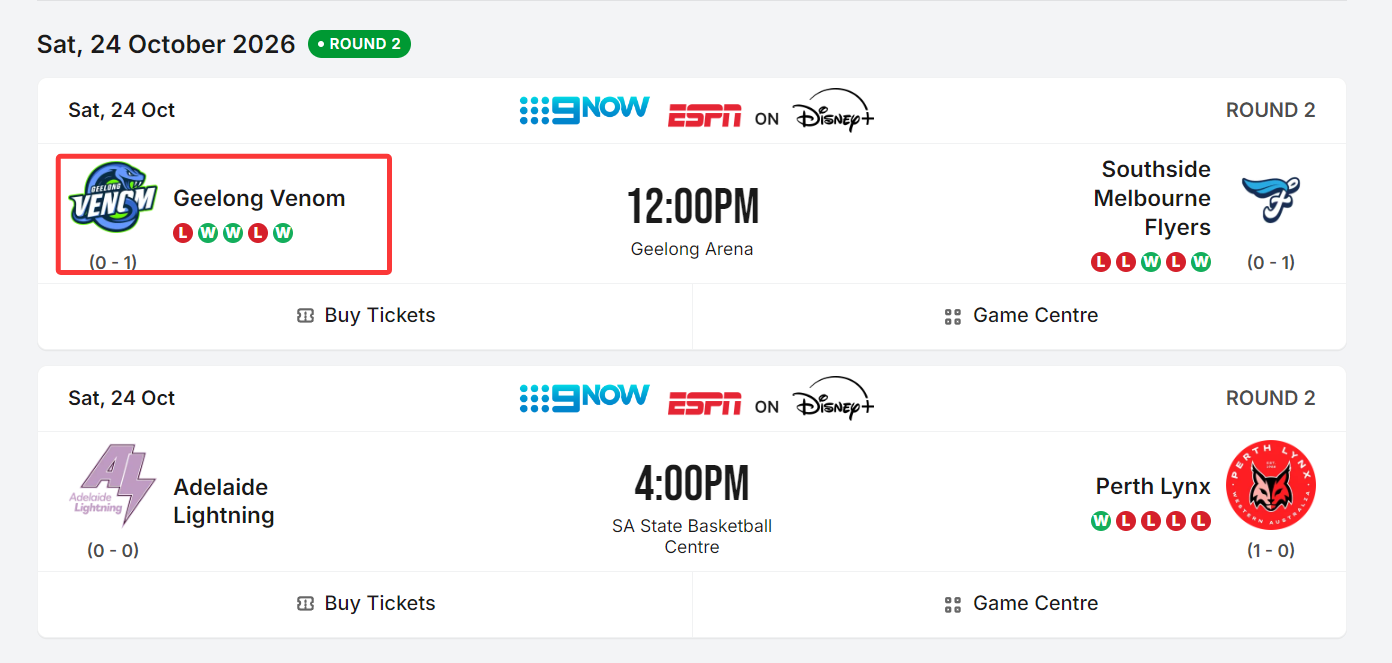Viewport: 1392px width, 663px height.
Task: Click the Geelong Venom team logo
Action: [x=112, y=198]
